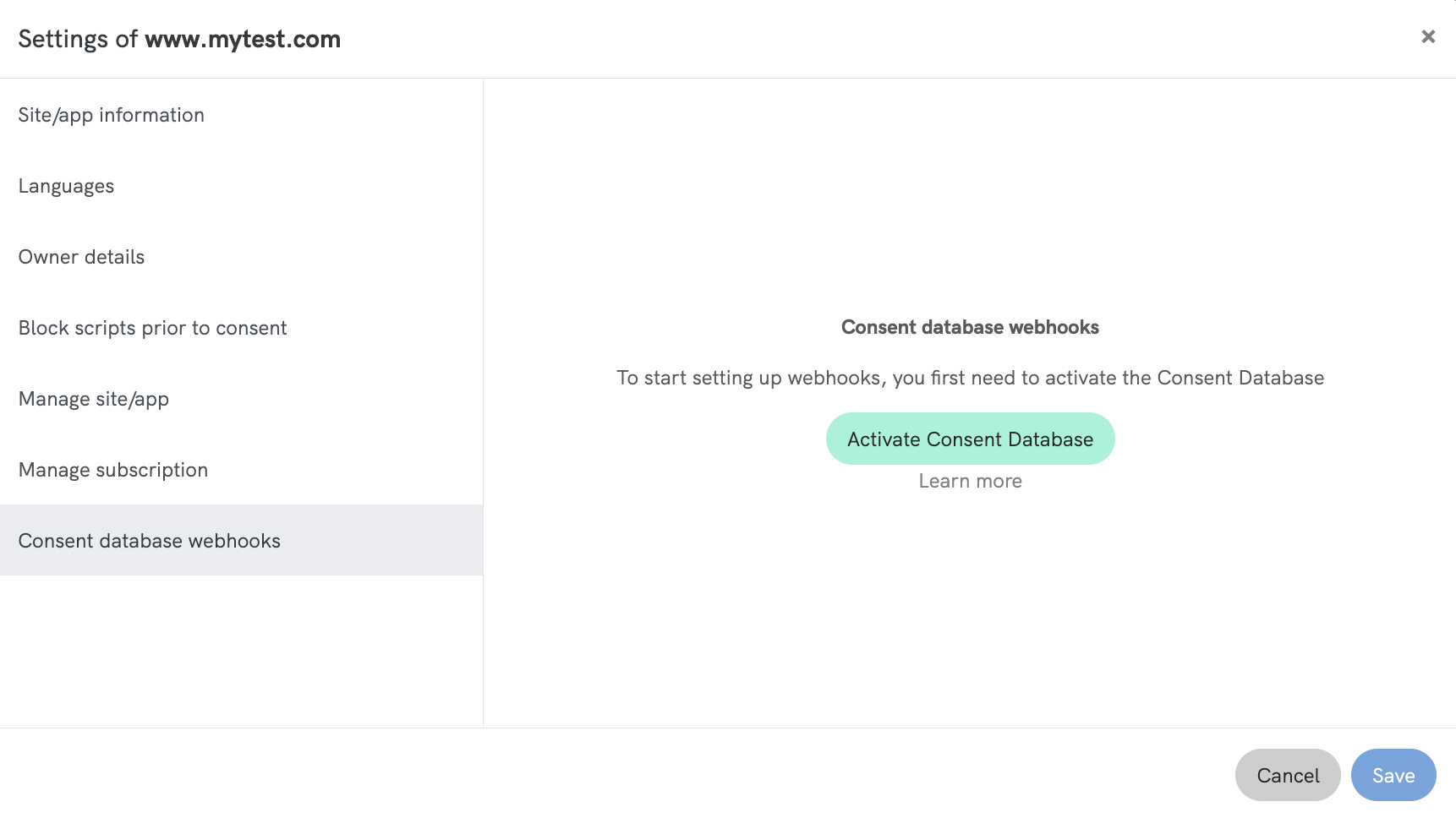Click the bold Consent database webhooks heading
The height and width of the screenshot is (818, 1456).
click(970, 327)
